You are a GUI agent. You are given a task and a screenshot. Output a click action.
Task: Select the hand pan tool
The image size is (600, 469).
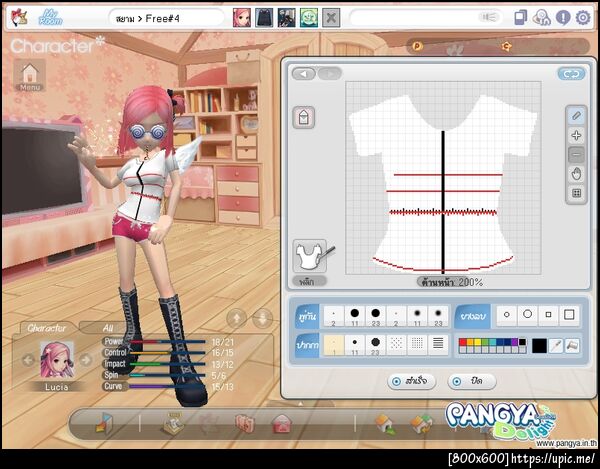pyautogui.click(x=576, y=174)
